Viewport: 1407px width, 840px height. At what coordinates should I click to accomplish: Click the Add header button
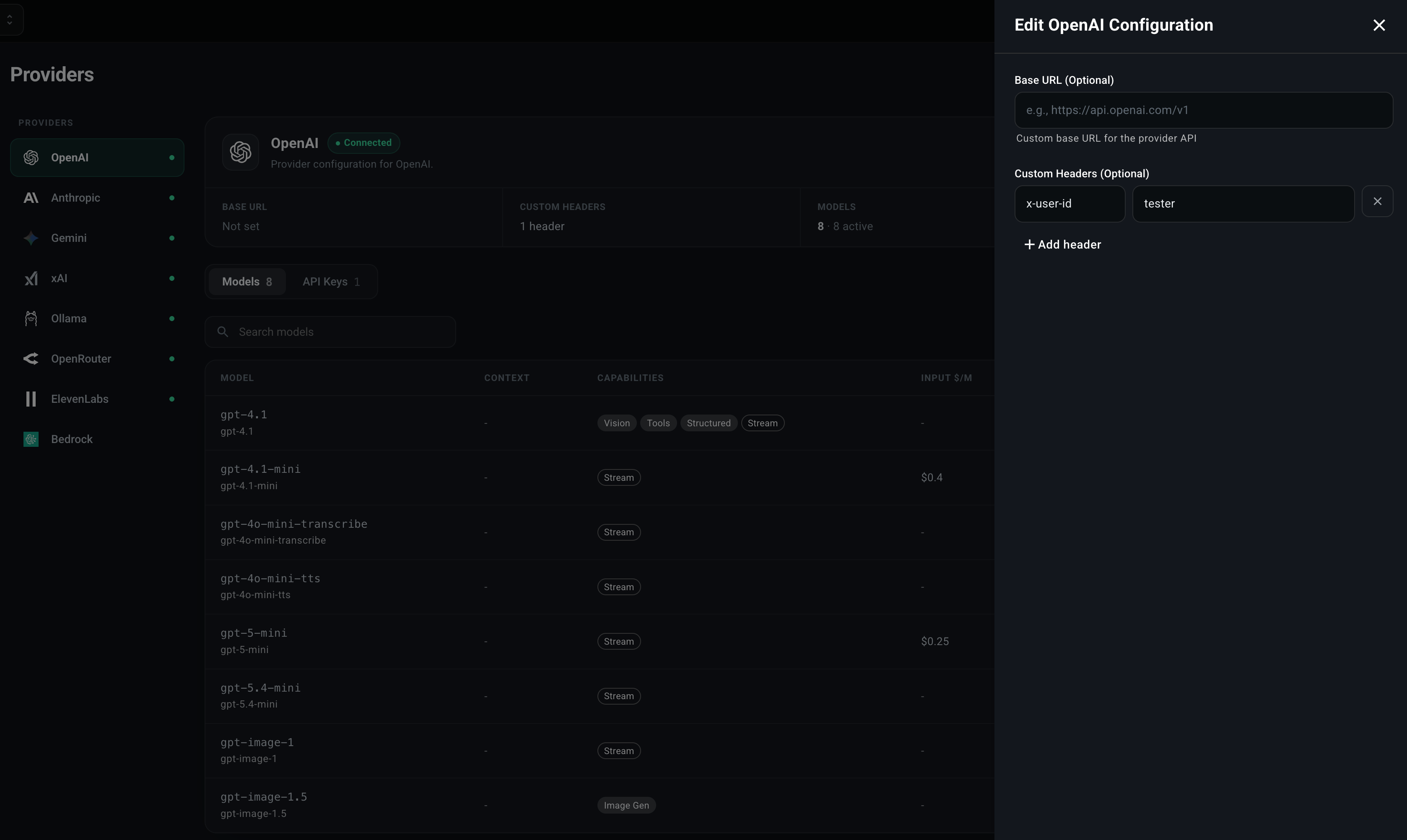point(1062,244)
